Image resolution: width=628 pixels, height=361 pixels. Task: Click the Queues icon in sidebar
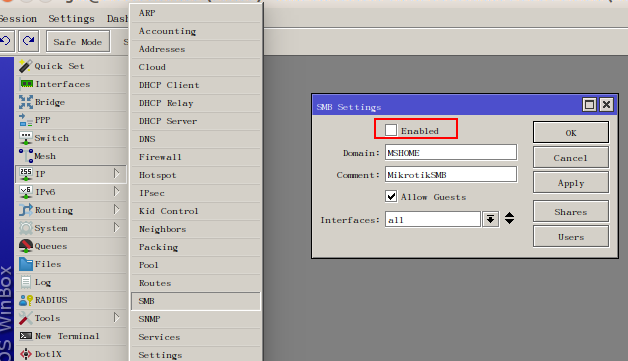click(x=26, y=246)
